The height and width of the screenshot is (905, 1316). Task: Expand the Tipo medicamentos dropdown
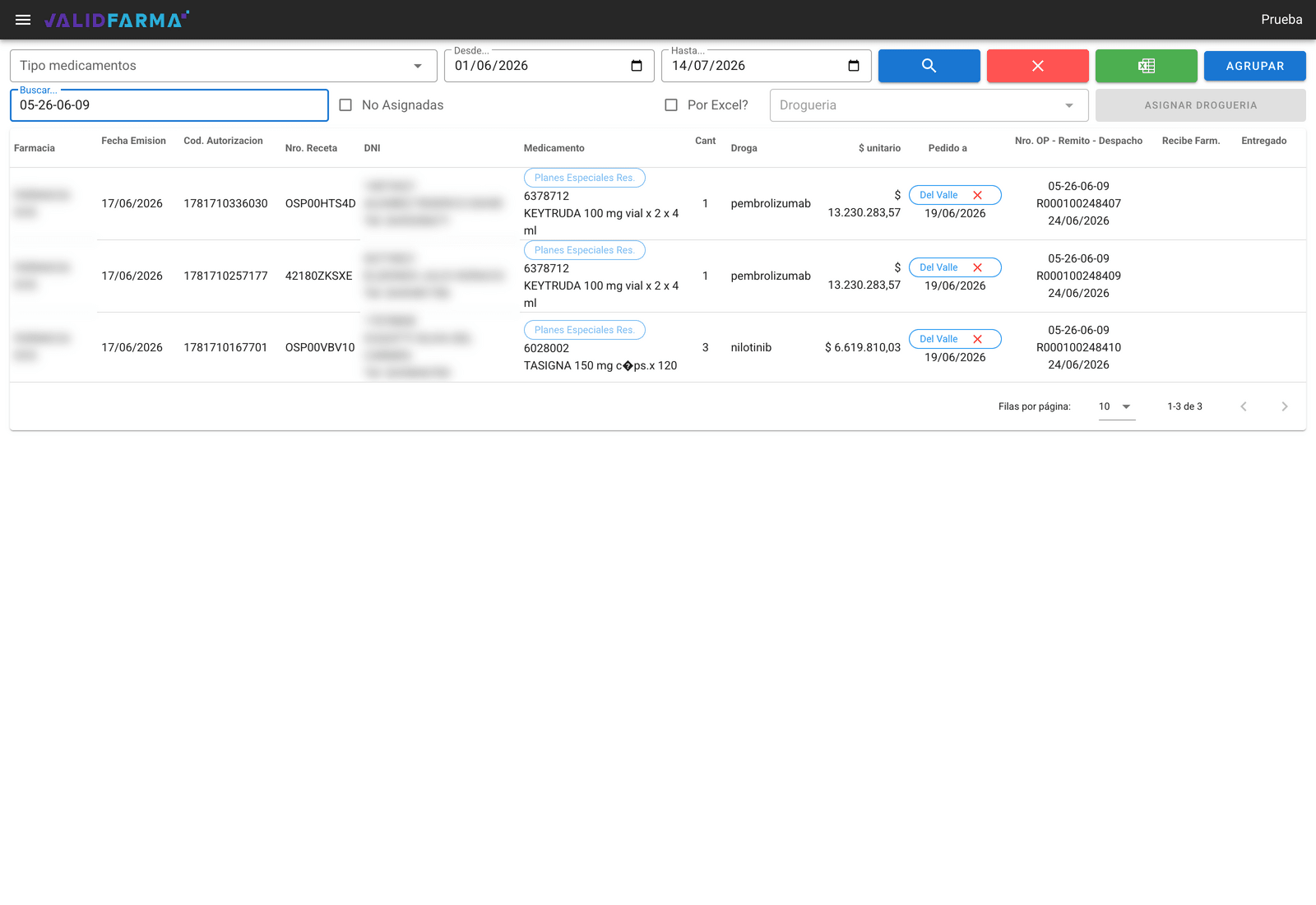pos(224,66)
